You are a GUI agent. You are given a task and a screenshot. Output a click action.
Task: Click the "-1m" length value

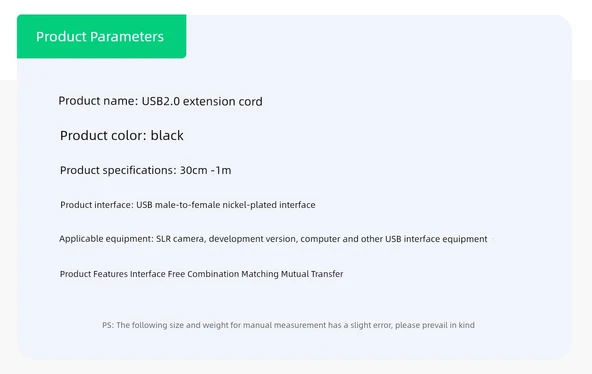coord(221,170)
